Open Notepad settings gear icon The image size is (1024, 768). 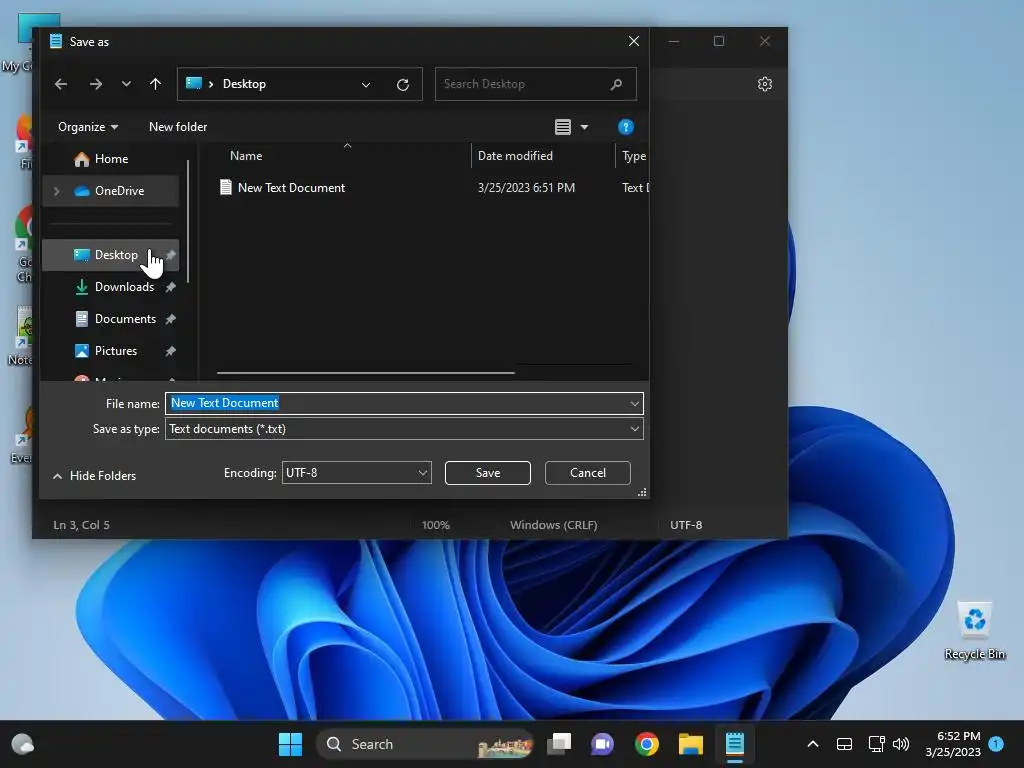pyautogui.click(x=765, y=84)
